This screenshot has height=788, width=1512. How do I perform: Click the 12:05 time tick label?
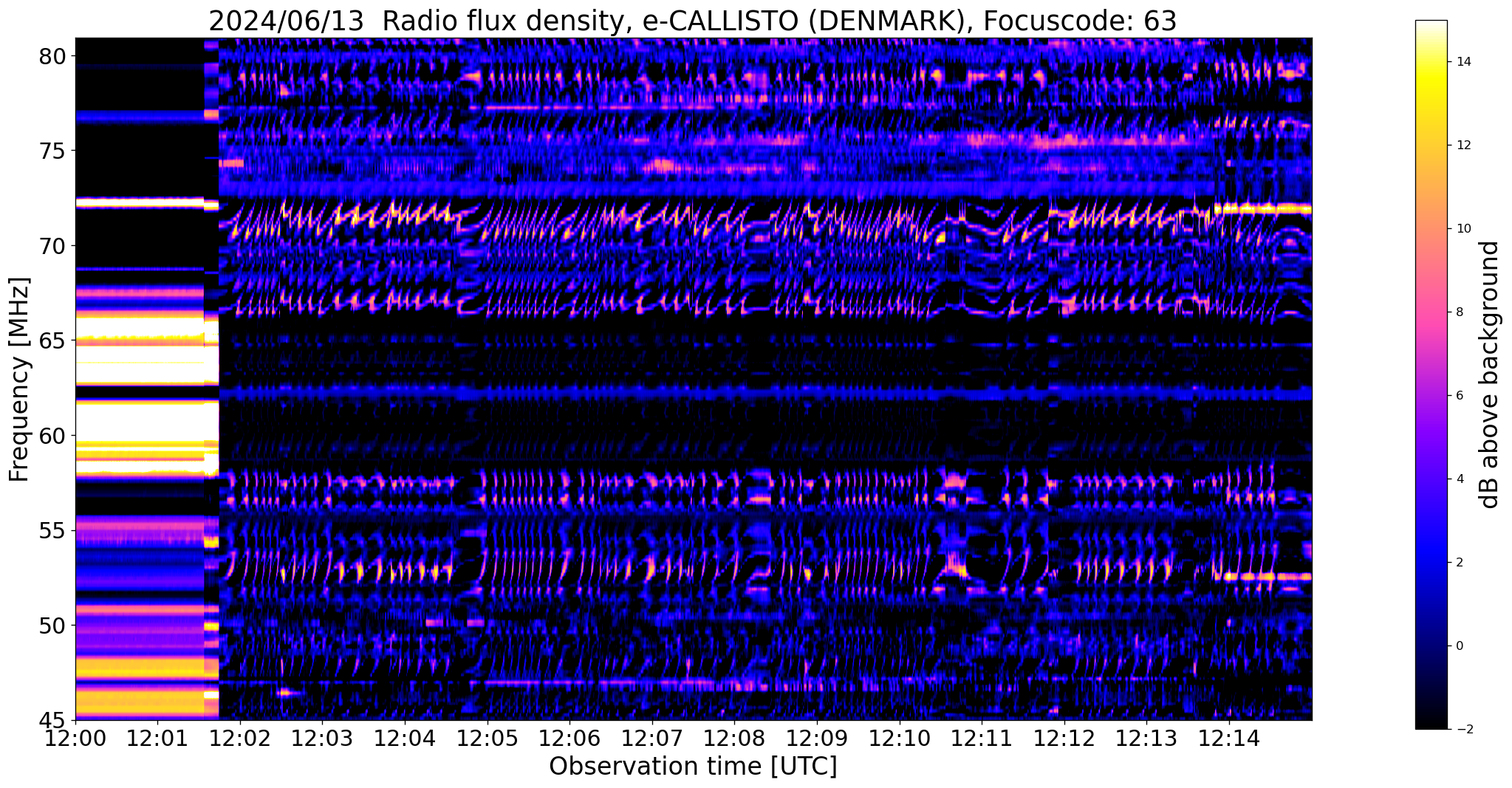pos(488,738)
